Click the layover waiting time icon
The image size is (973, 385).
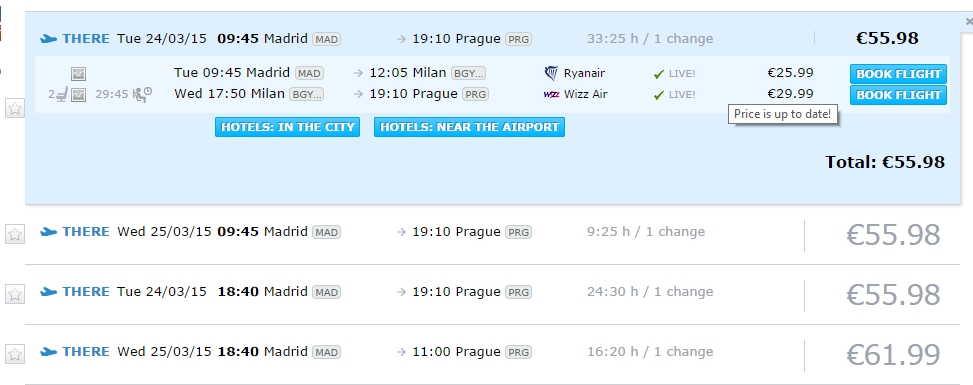point(142,94)
